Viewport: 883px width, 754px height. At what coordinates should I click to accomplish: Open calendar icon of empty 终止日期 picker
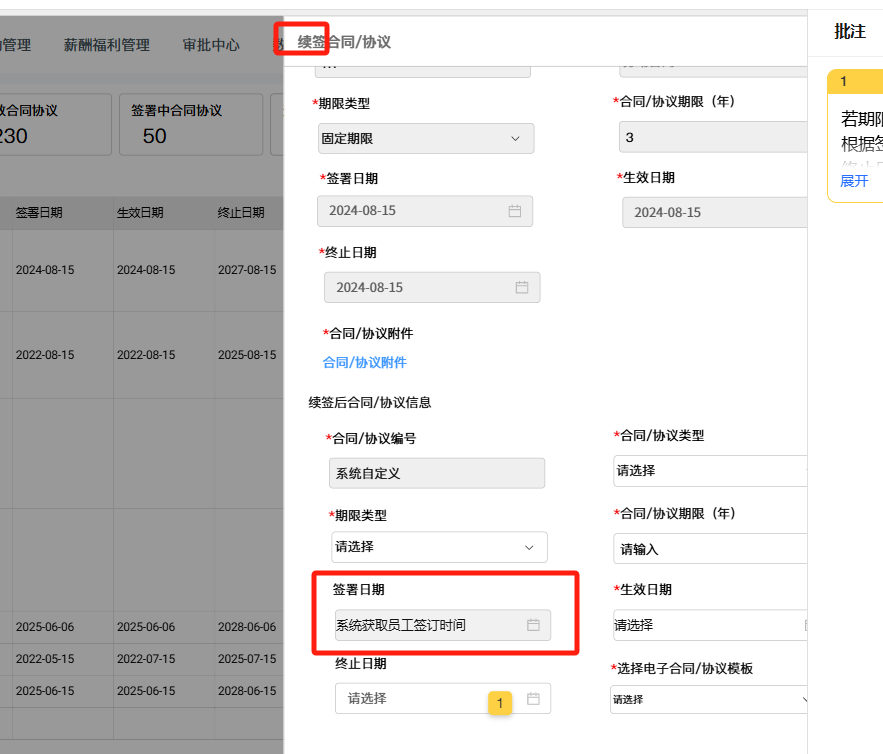[x=533, y=698]
